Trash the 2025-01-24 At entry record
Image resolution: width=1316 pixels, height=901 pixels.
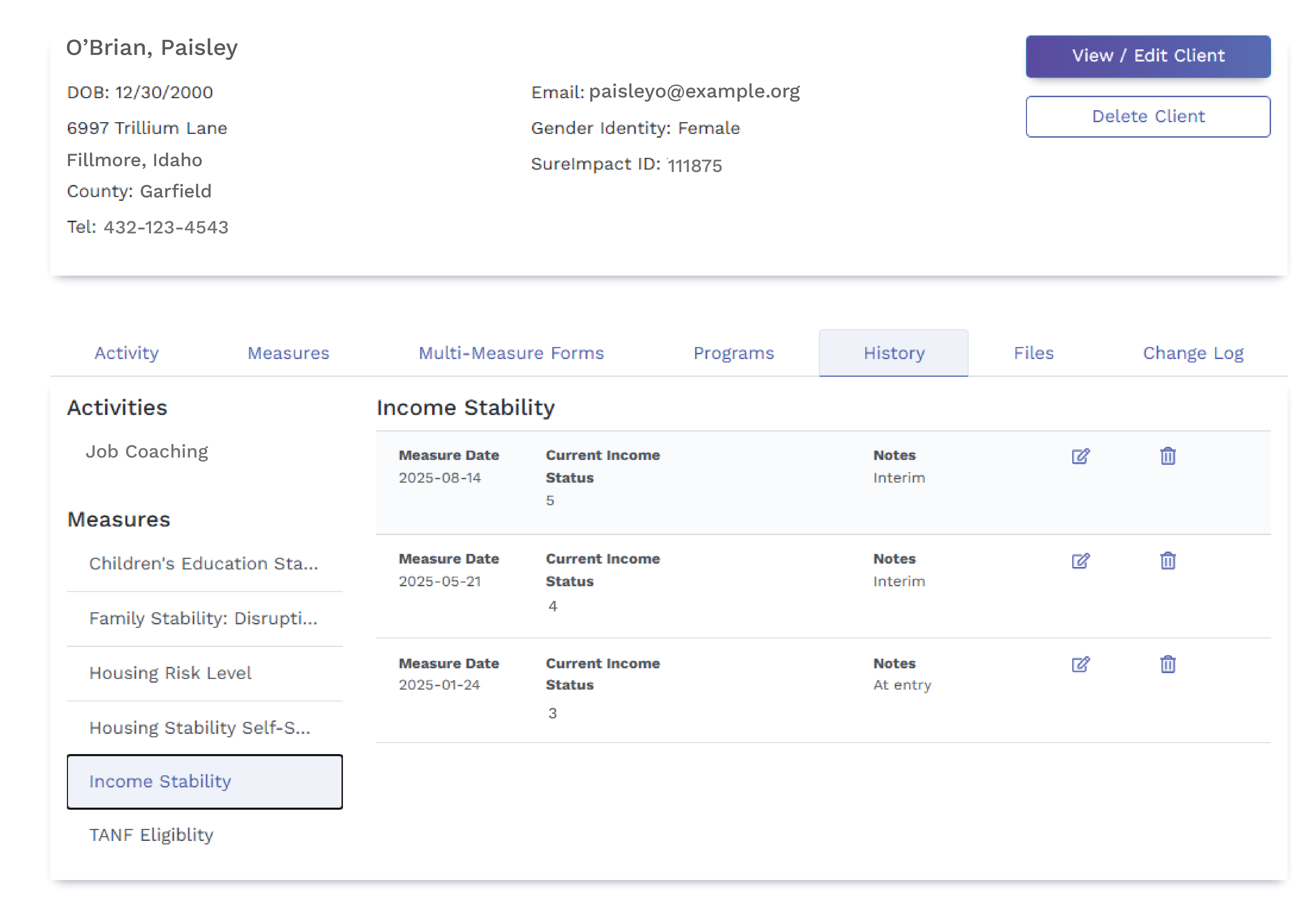[1167, 664]
